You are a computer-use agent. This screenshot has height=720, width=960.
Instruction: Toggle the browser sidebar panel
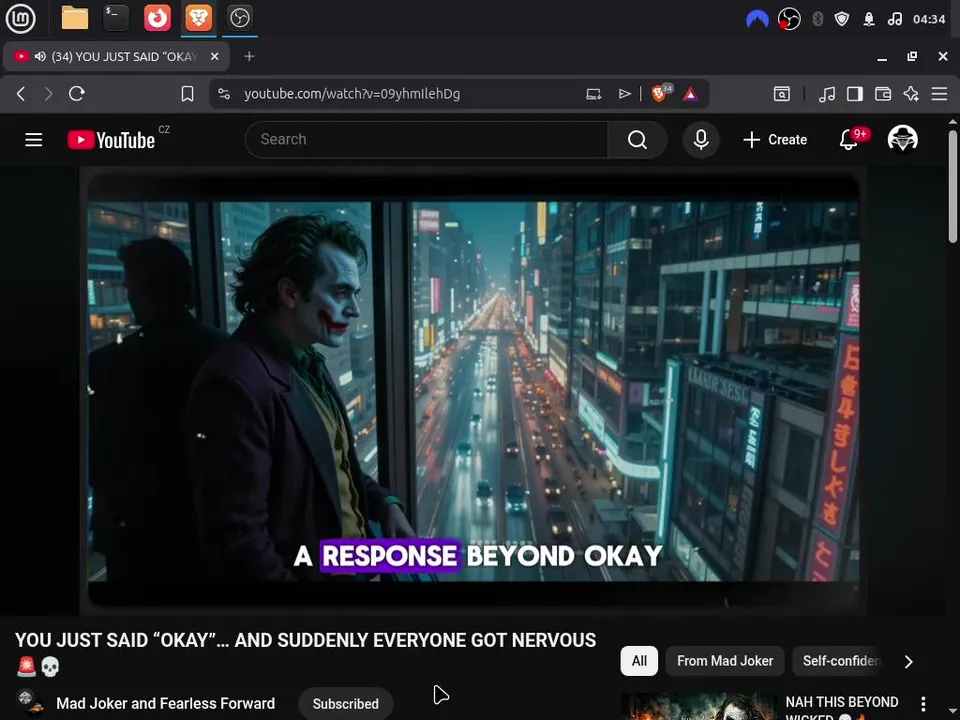click(855, 94)
